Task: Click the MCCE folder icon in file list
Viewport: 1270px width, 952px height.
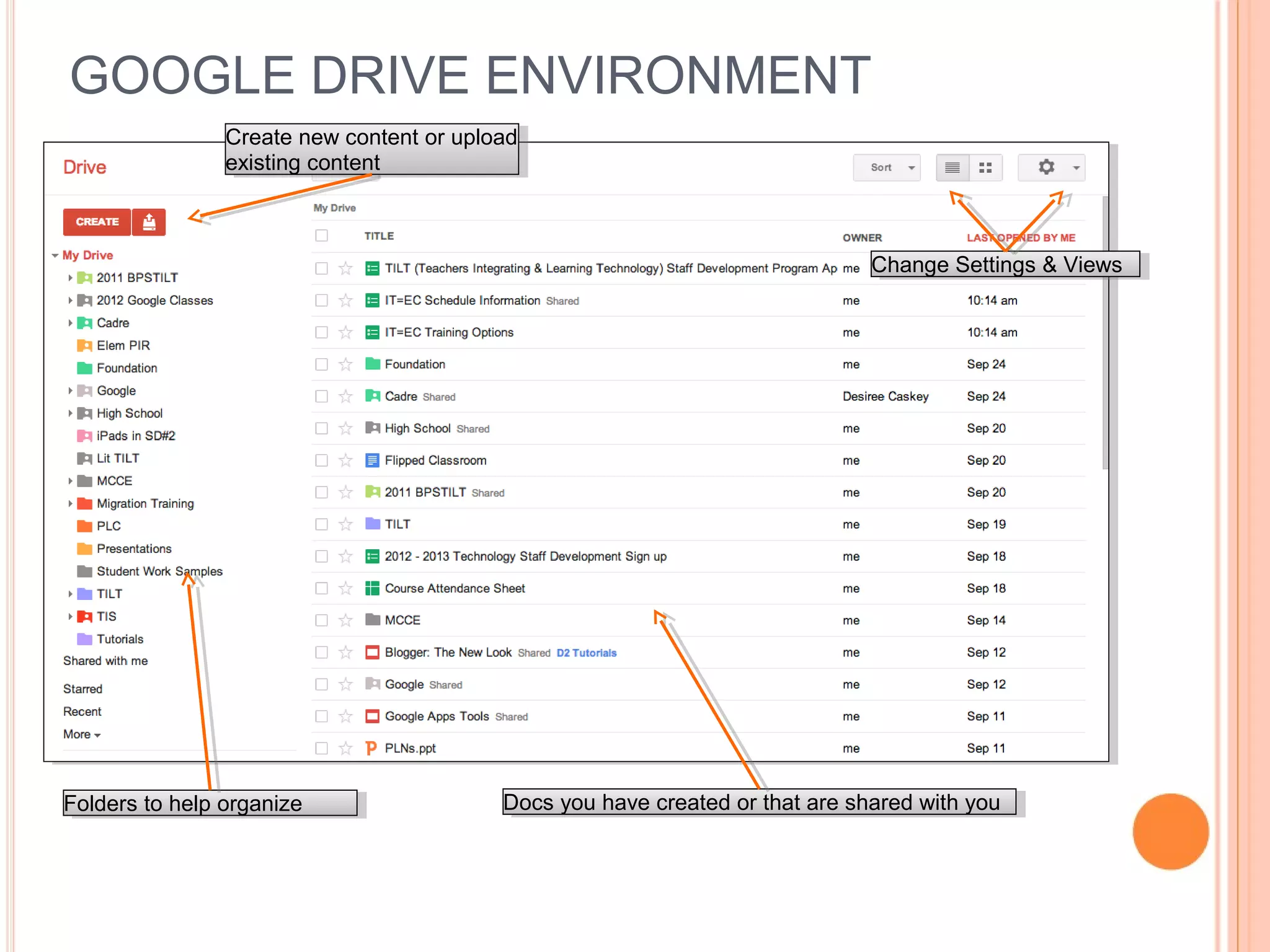Action: point(372,620)
